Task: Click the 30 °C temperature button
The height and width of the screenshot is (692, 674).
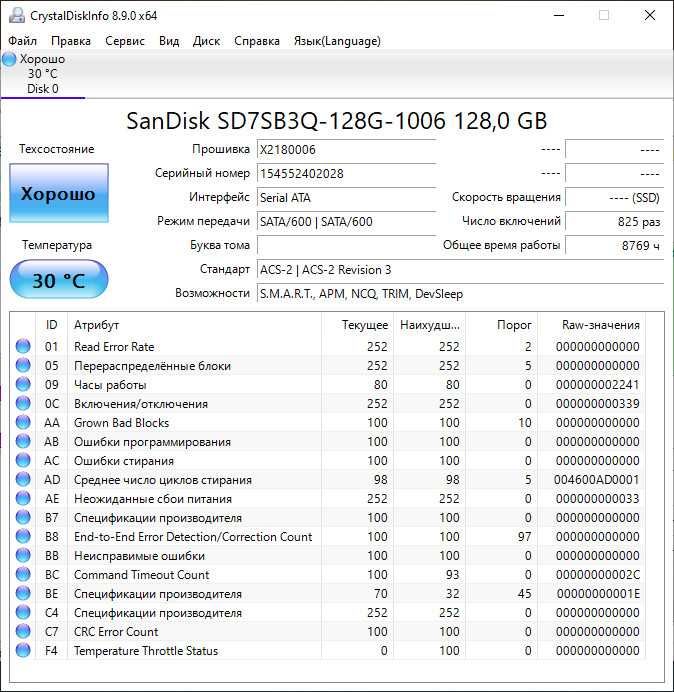Action: [59, 280]
